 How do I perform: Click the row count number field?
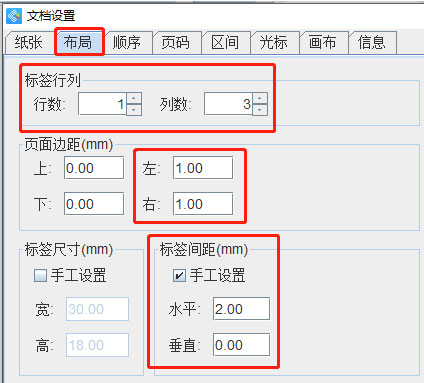(102, 104)
